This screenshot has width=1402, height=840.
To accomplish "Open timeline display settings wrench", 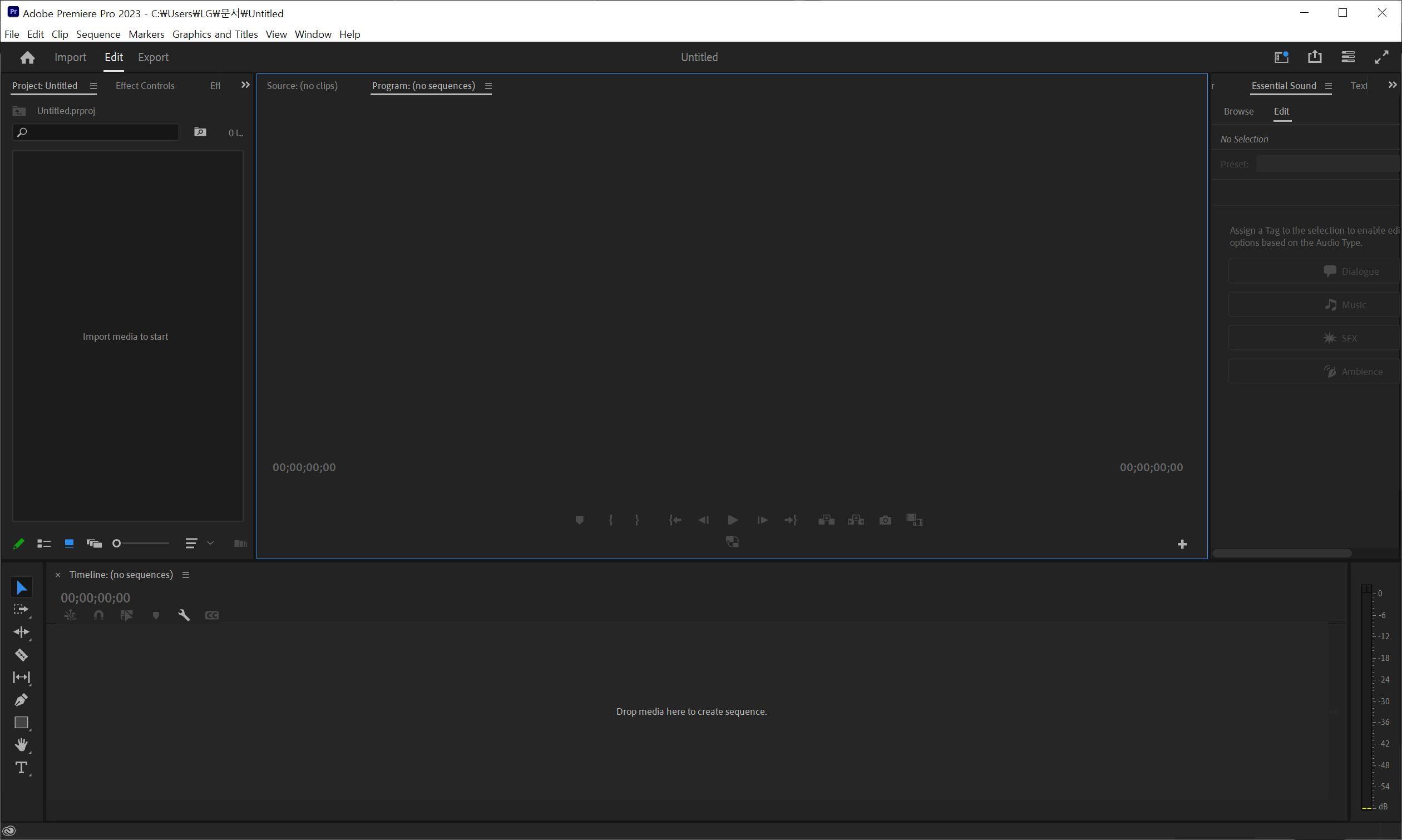I will click(184, 615).
